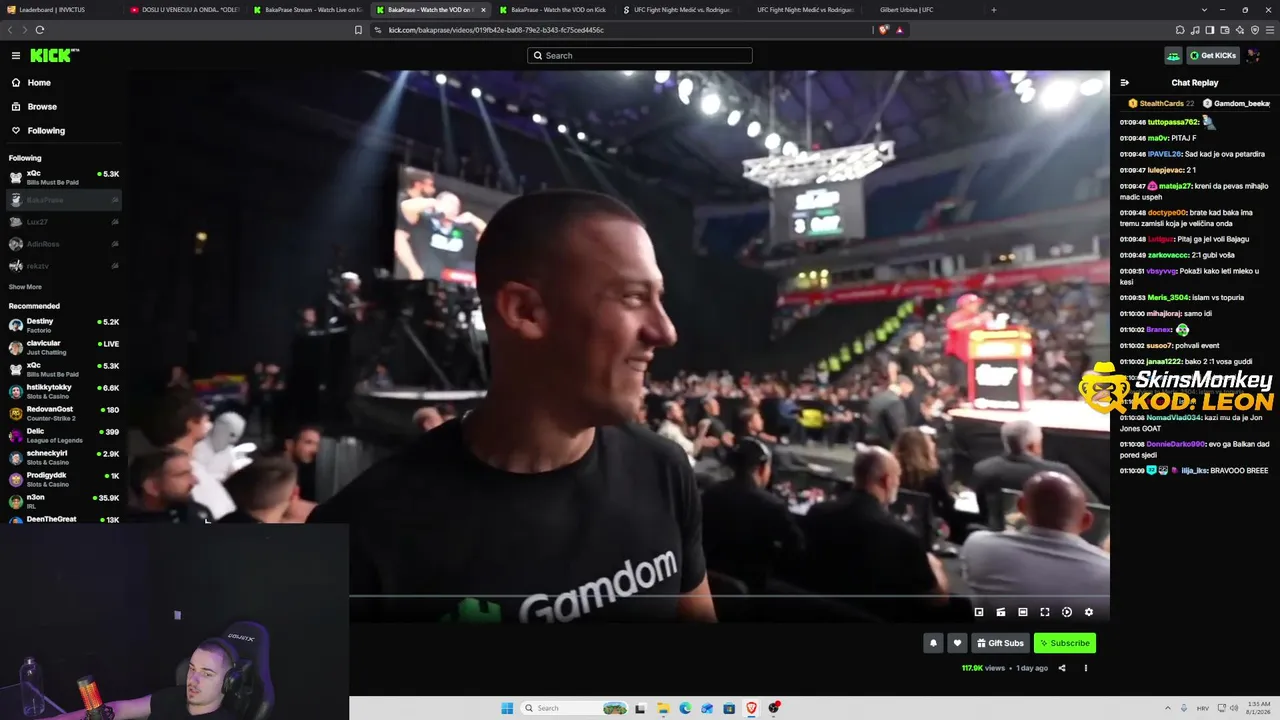The image size is (1280, 720).
Task: Toggle theater mode on the video
Action: [1023, 612]
